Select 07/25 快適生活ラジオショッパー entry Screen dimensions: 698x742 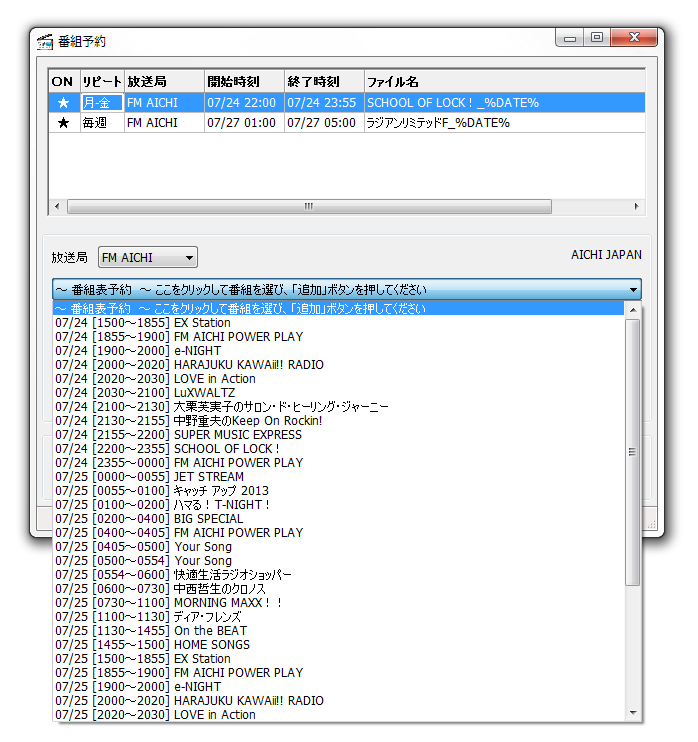click(338, 574)
